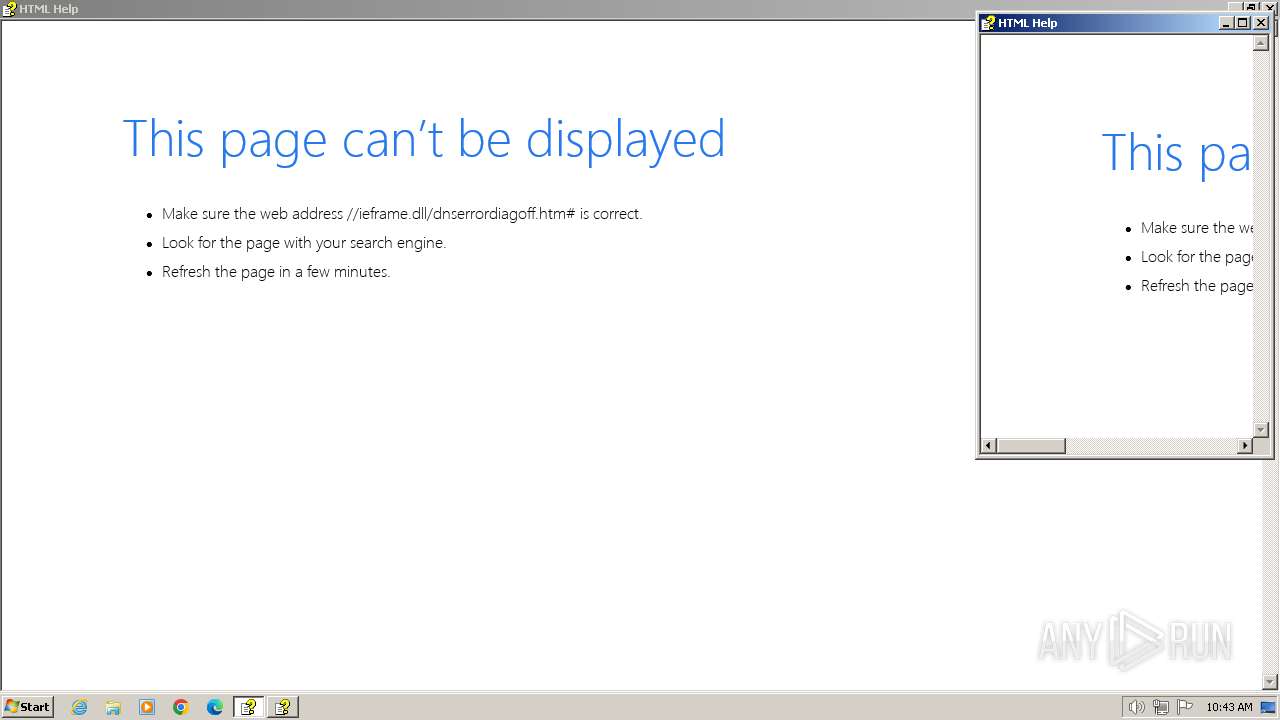This screenshot has width=1280, height=720.
Task: Click scroll-down arrow in small HTML Help window
Action: (1261, 429)
